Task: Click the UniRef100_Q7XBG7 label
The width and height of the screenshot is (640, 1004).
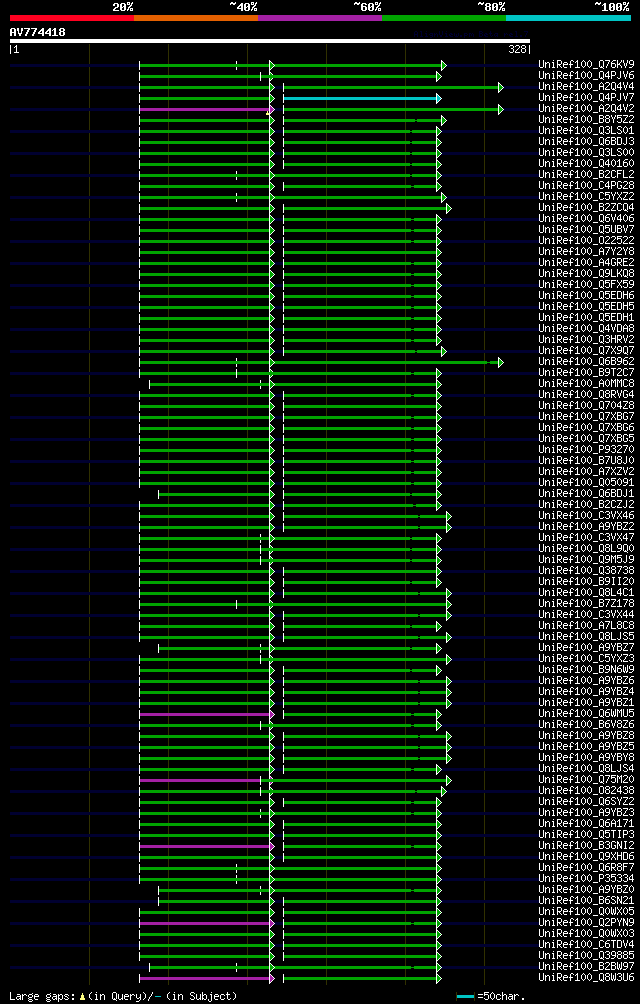Action: [586, 417]
